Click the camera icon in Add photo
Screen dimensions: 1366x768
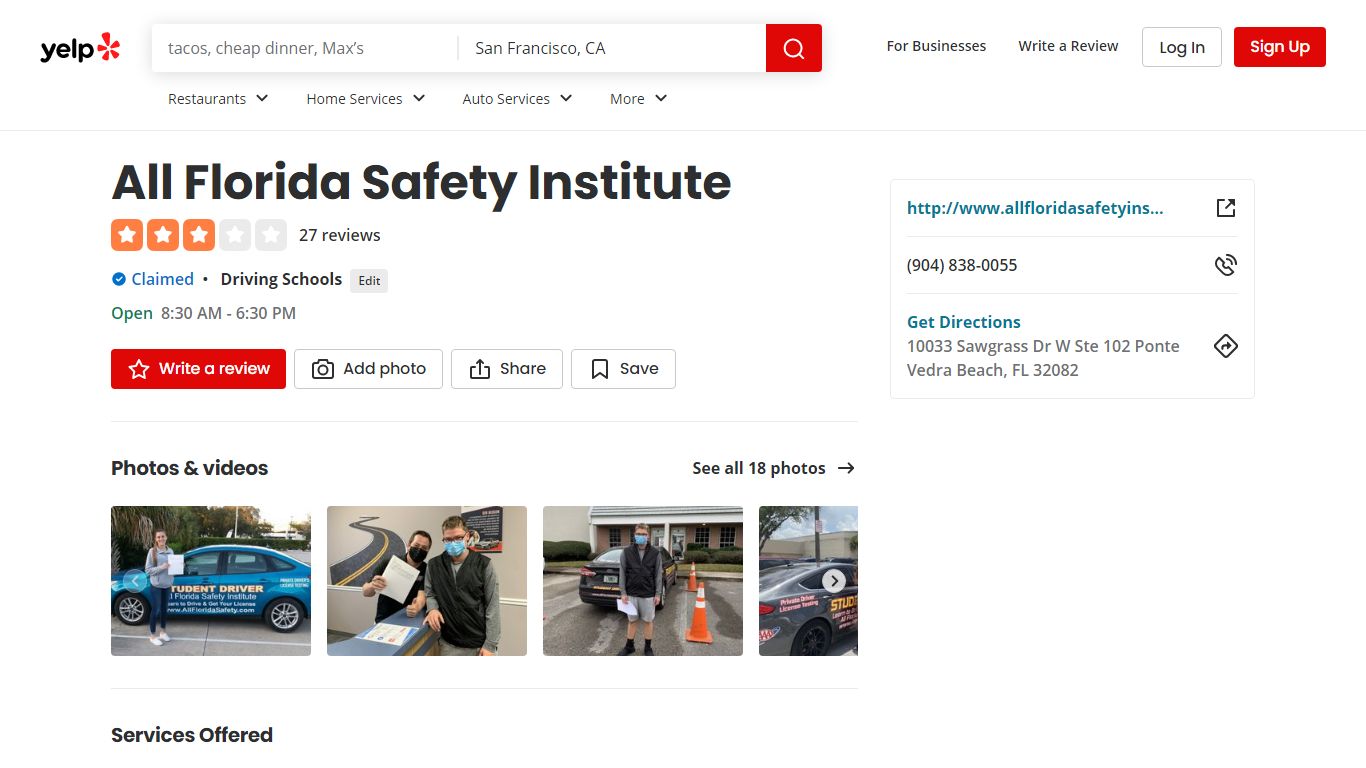pos(323,369)
